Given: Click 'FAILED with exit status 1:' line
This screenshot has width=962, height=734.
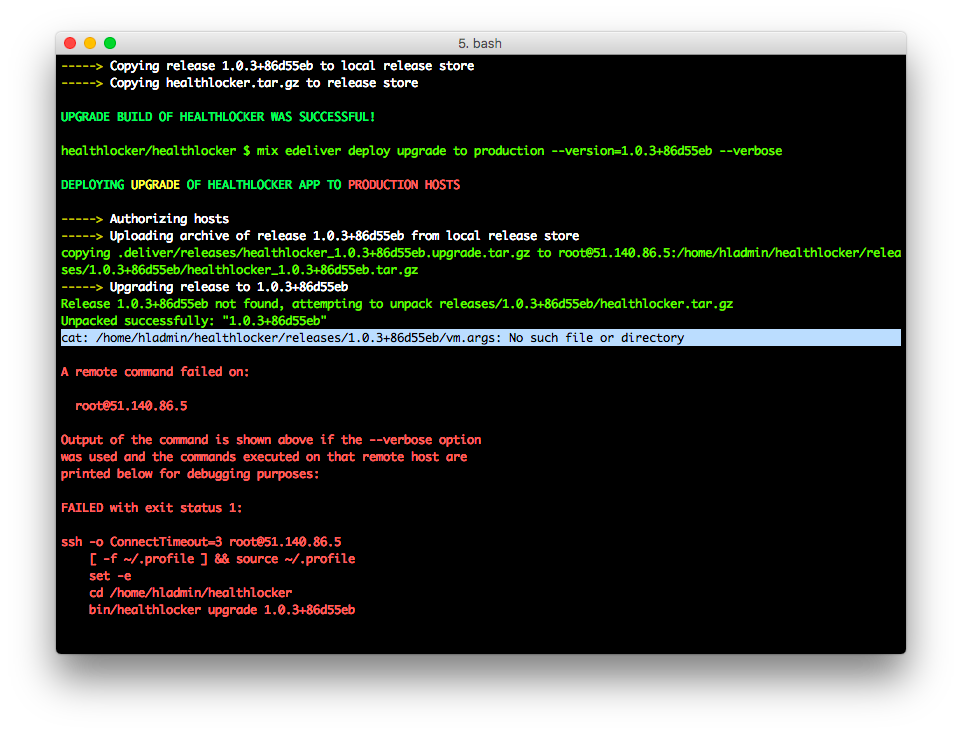Looking at the screenshot, I should pyautogui.click(x=152, y=508).
